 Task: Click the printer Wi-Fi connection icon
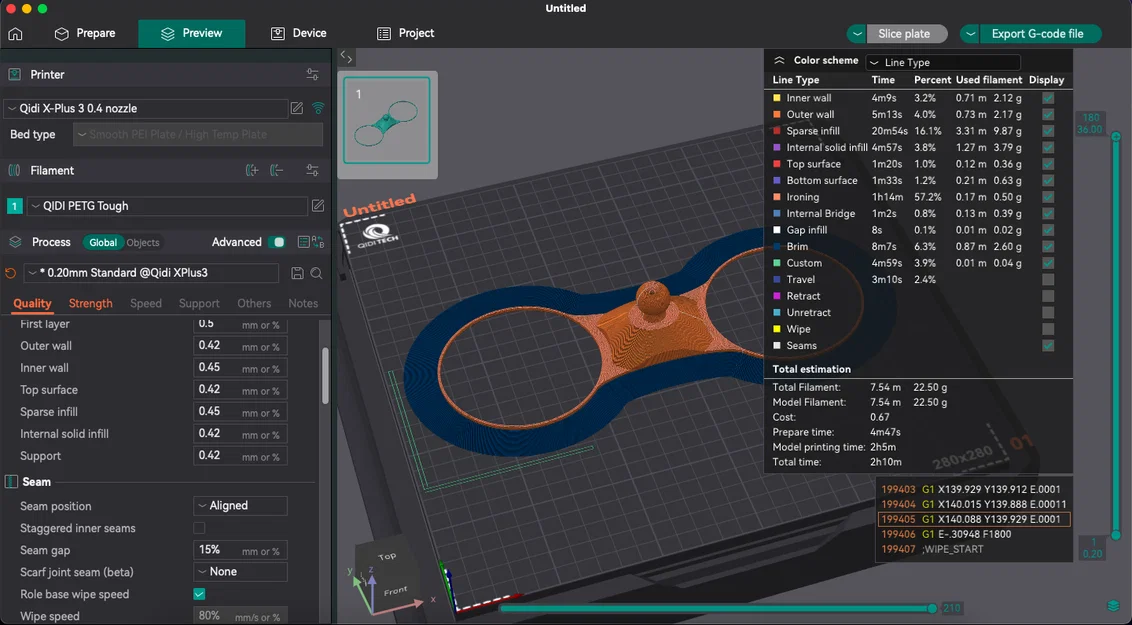point(318,108)
